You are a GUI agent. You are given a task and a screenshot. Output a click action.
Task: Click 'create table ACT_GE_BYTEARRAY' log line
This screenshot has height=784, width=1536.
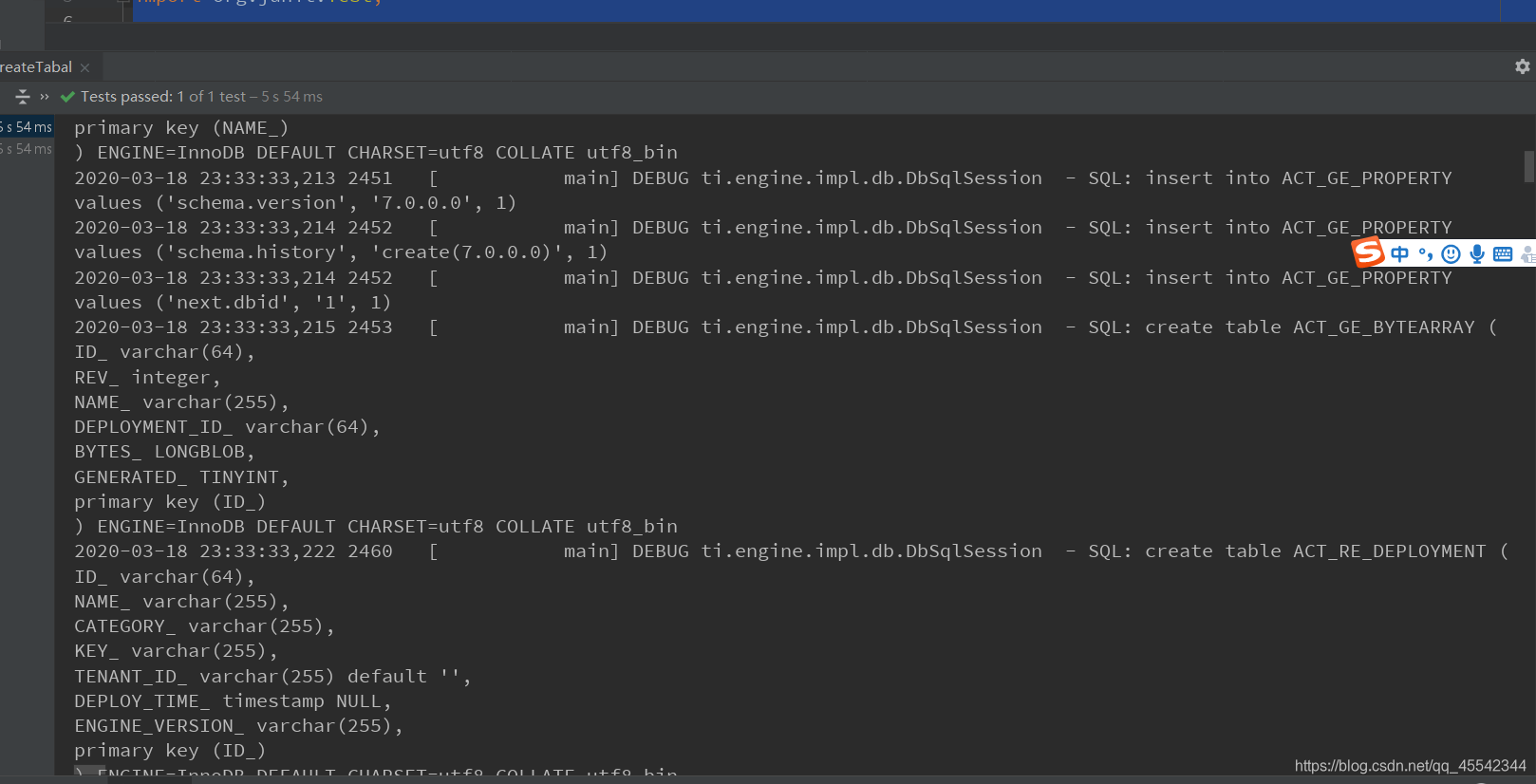786,327
